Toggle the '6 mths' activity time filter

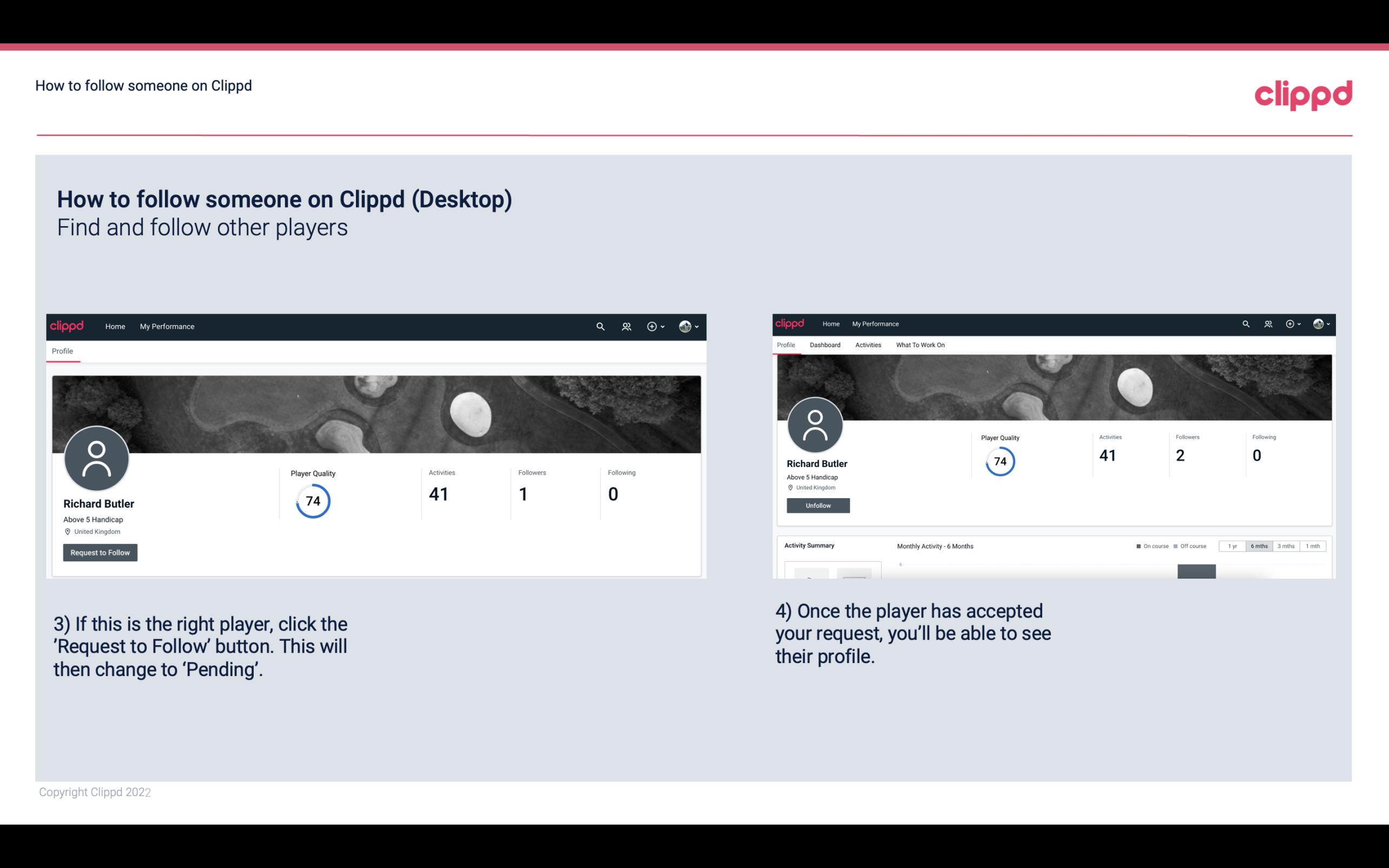point(1258,545)
